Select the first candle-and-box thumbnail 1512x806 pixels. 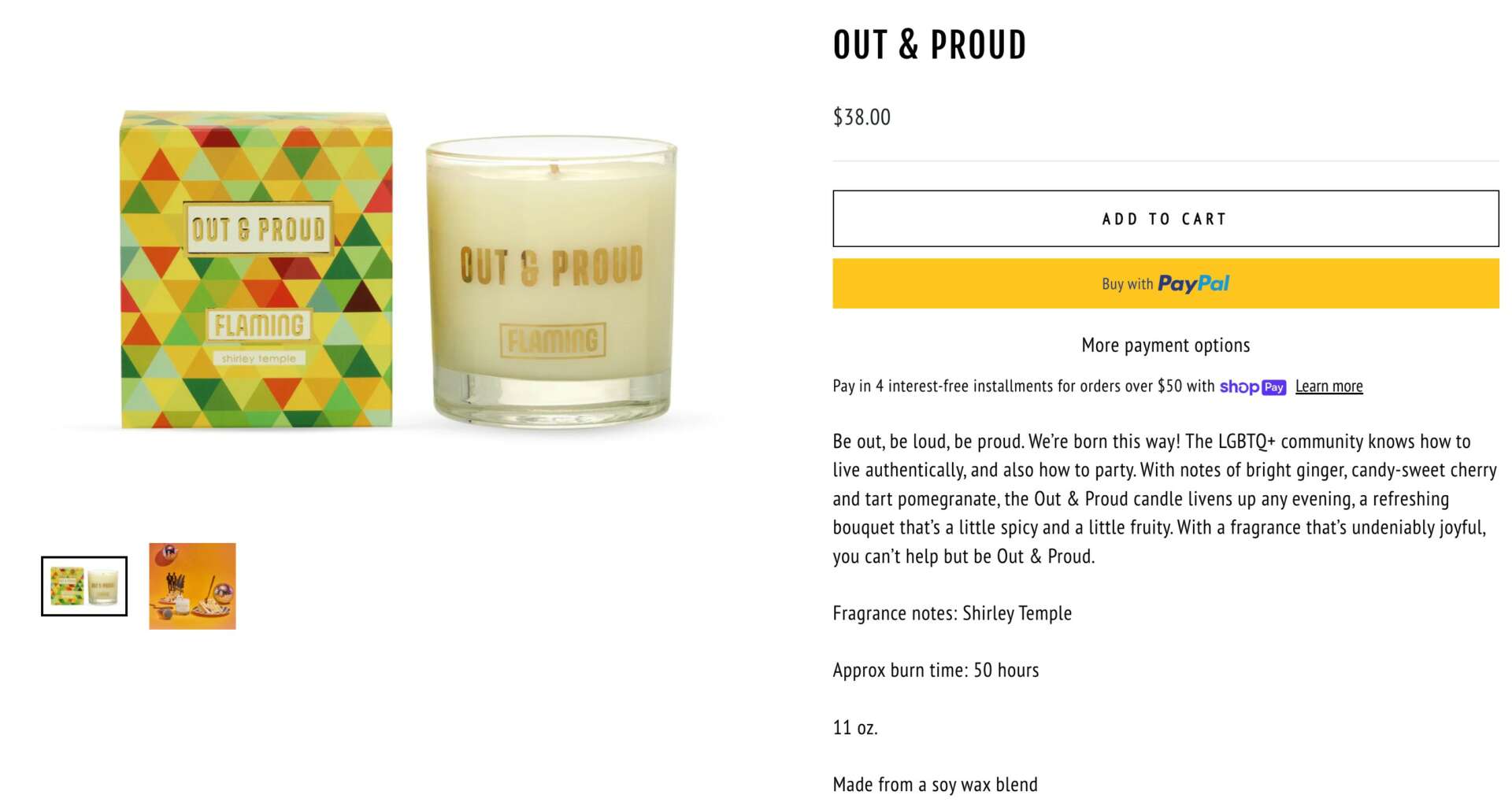pos(84,586)
